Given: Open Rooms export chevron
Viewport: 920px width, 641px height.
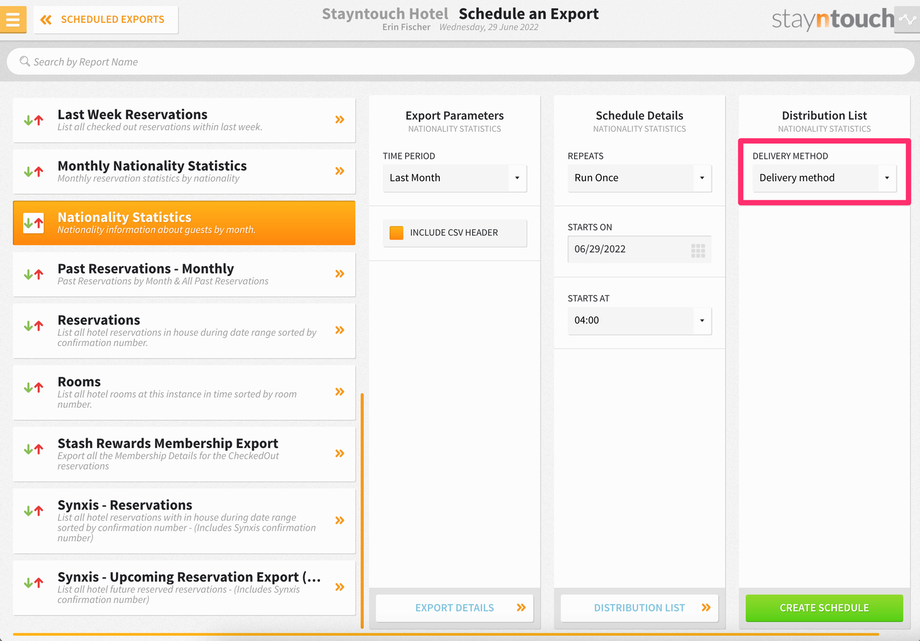Looking at the screenshot, I should (340, 392).
